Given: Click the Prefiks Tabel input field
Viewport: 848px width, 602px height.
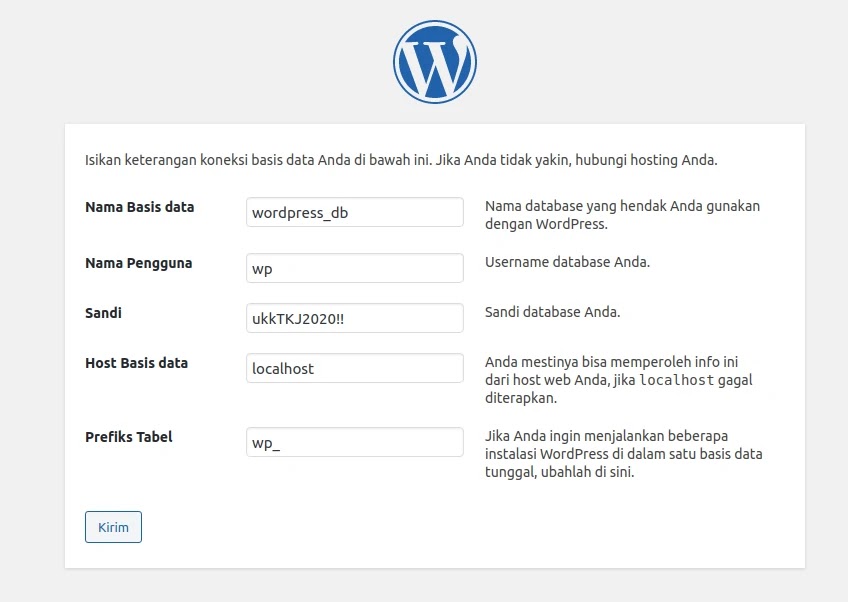Looking at the screenshot, I should [354, 441].
